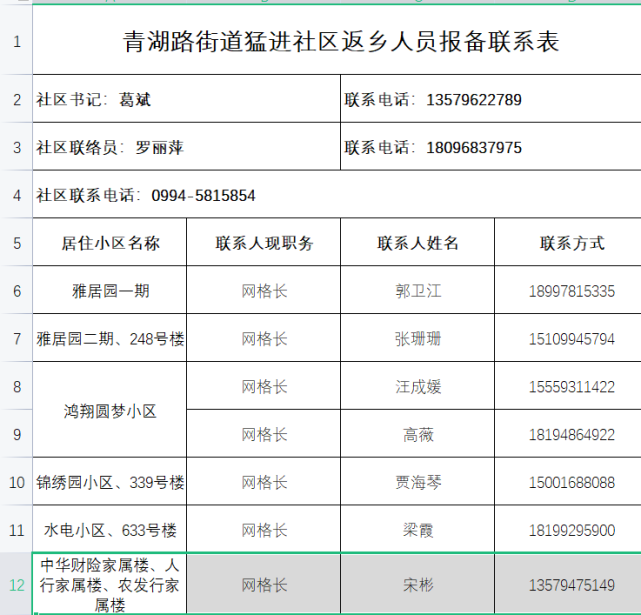
Task: Select the phone cell 15559311422
Action: pos(568,386)
